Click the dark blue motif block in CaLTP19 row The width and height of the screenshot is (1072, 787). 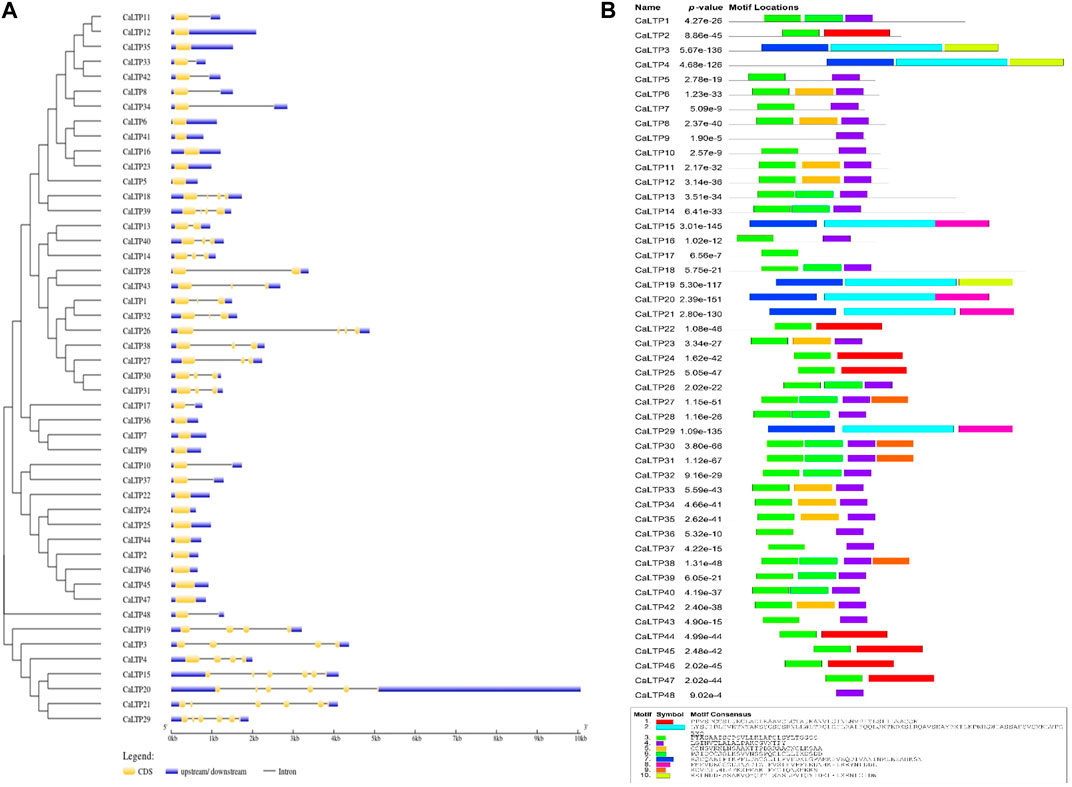pos(809,282)
